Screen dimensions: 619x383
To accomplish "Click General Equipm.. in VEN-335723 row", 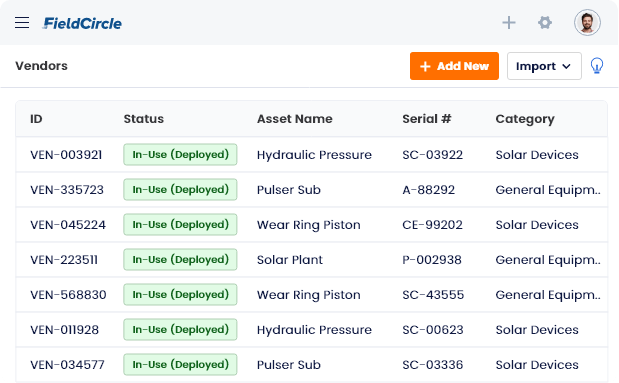I will click(548, 190).
